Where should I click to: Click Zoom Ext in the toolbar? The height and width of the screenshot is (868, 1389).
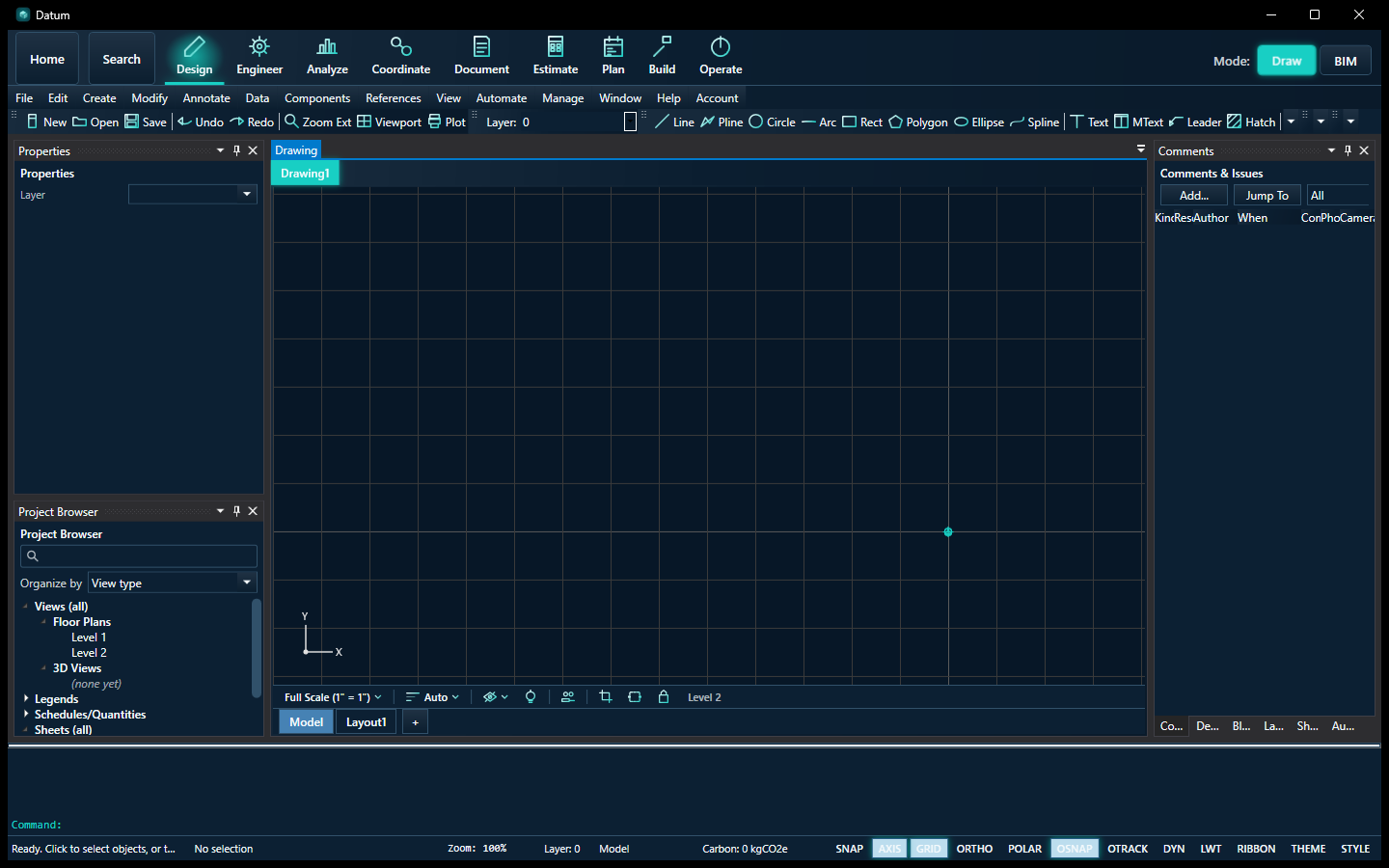(x=318, y=122)
